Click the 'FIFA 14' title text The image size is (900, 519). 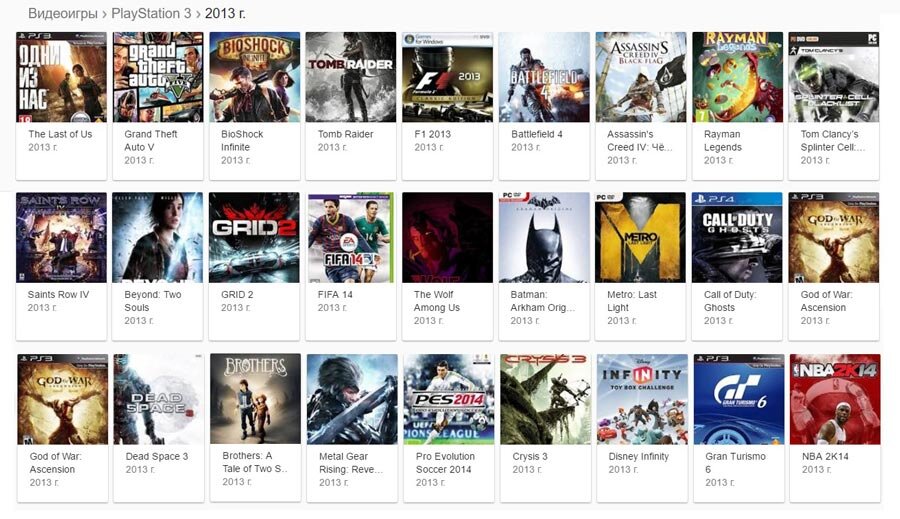pos(335,295)
